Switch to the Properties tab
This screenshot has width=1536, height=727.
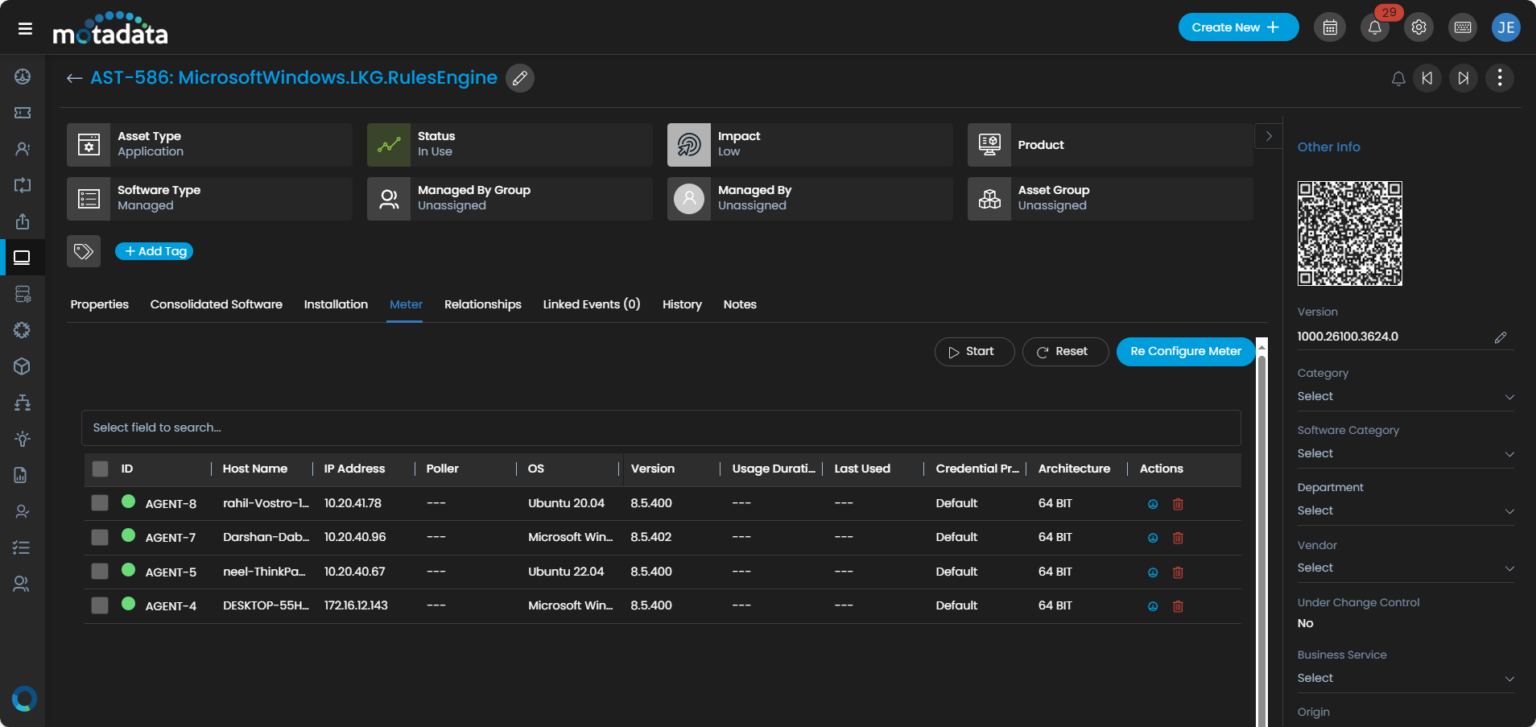[99, 305]
